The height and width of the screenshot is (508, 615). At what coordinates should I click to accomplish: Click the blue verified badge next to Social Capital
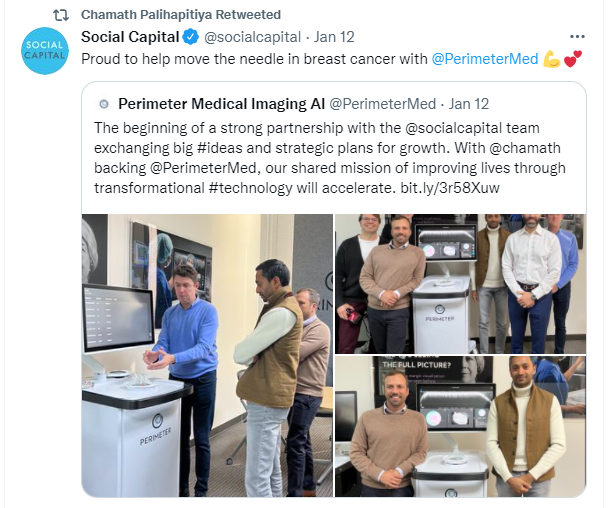[x=191, y=37]
